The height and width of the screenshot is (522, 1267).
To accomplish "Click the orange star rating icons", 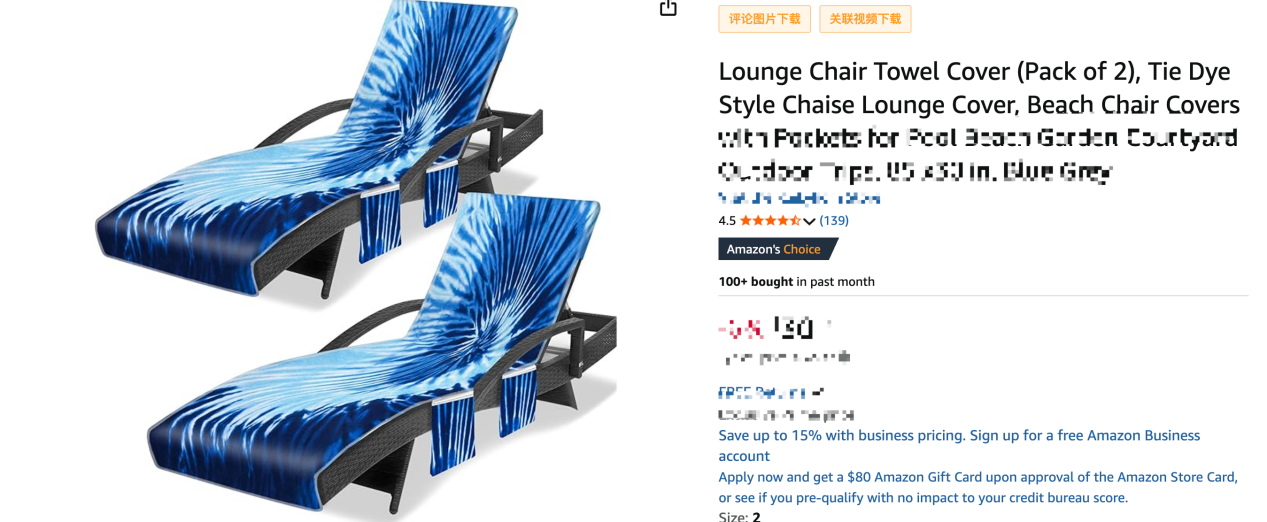I will [770, 221].
